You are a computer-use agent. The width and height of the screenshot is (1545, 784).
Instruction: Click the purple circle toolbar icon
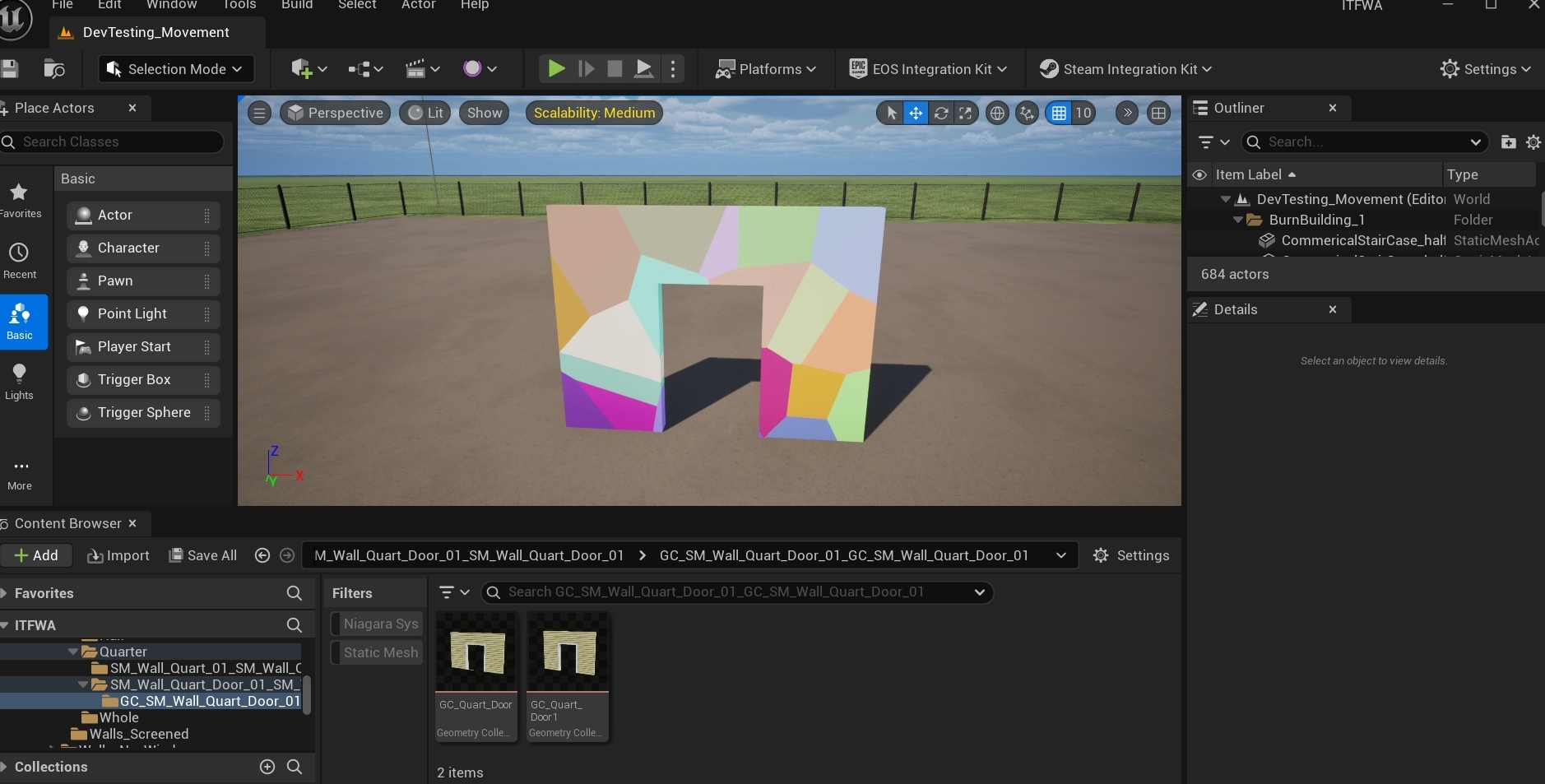pyautogui.click(x=480, y=69)
